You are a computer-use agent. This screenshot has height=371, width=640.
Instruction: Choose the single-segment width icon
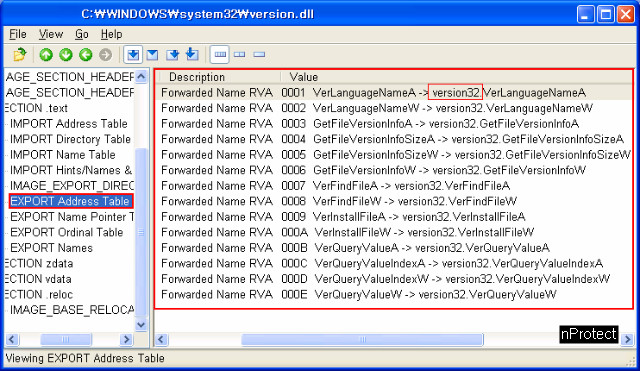pos(259,54)
